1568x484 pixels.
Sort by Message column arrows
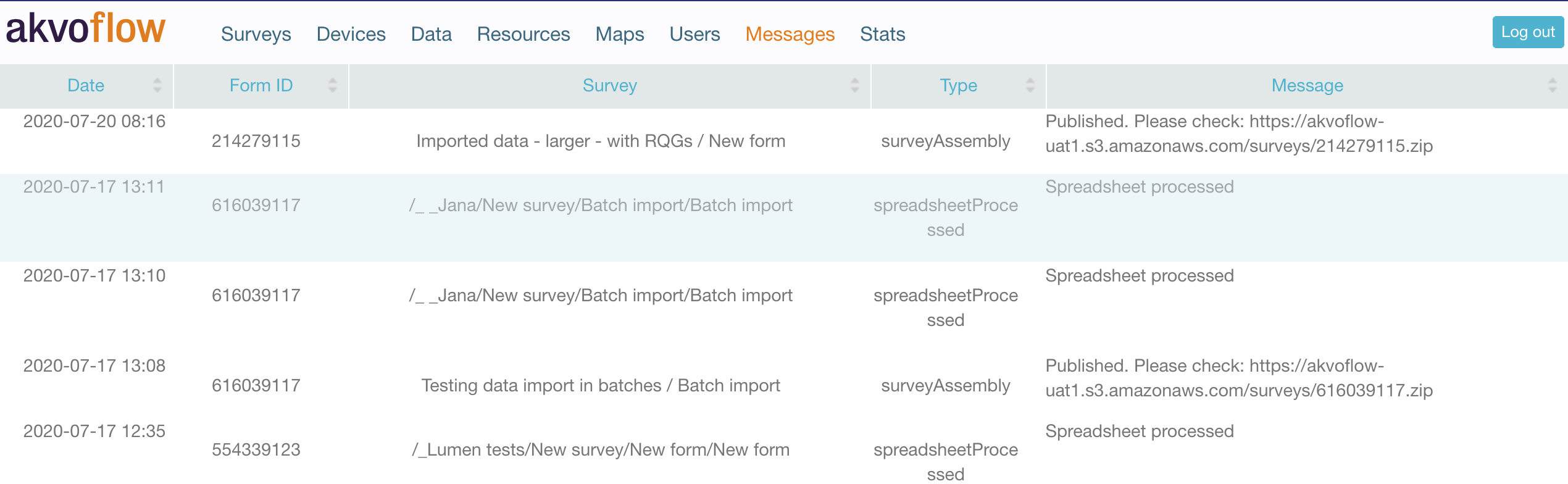point(1553,85)
